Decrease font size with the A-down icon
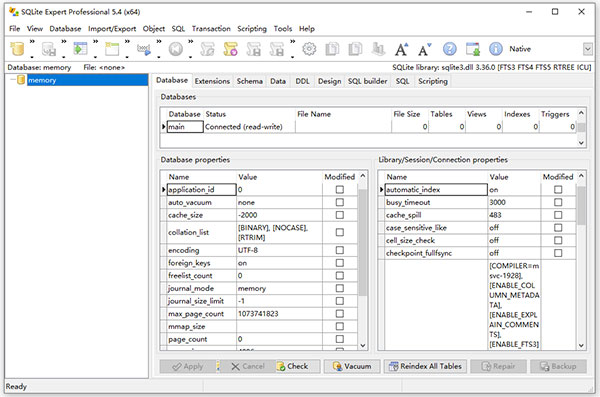This screenshot has height=397, width=600. [x=424, y=49]
